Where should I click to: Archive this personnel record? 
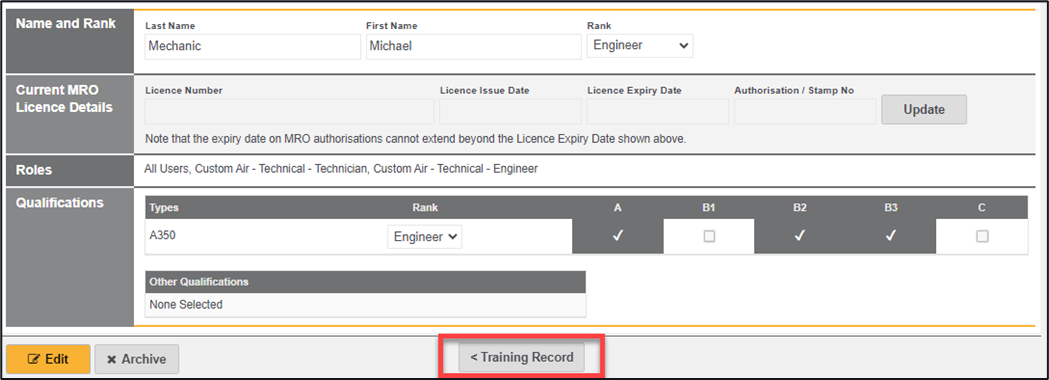point(136,359)
